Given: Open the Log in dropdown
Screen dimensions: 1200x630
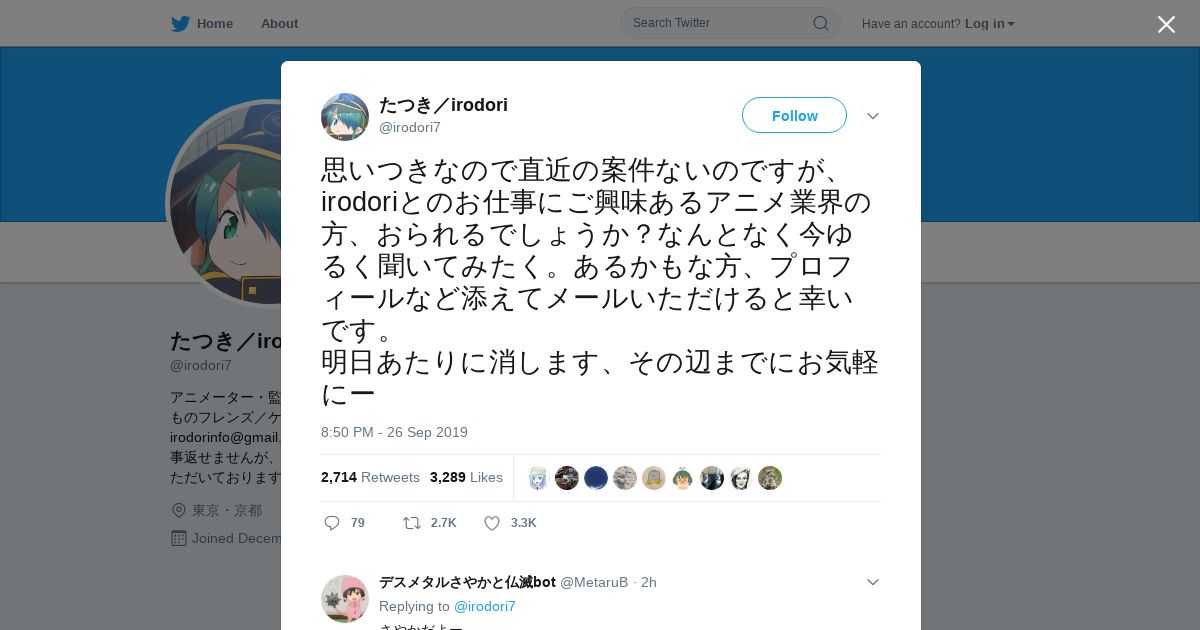Looking at the screenshot, I should 990,23.
